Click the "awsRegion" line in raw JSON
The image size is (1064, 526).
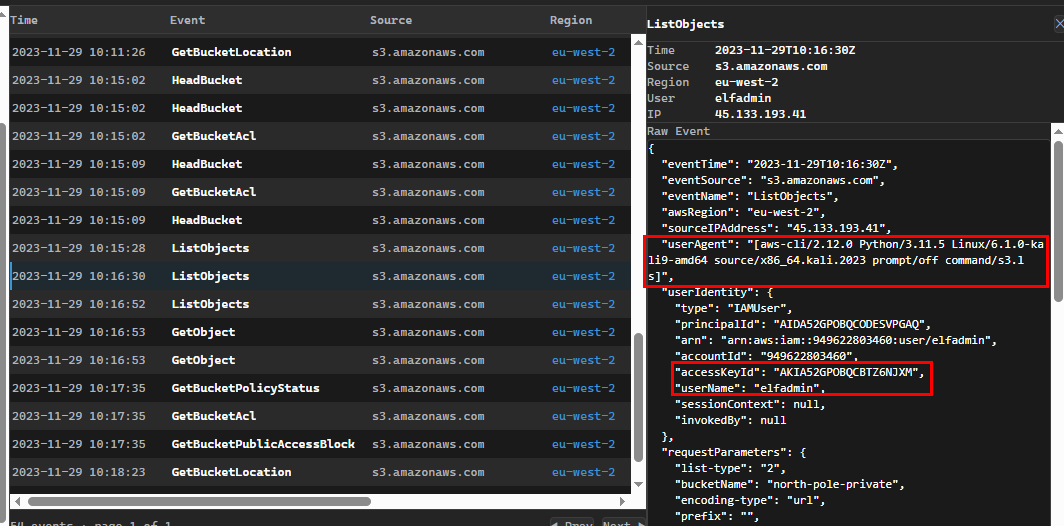(x=741, y=212)
